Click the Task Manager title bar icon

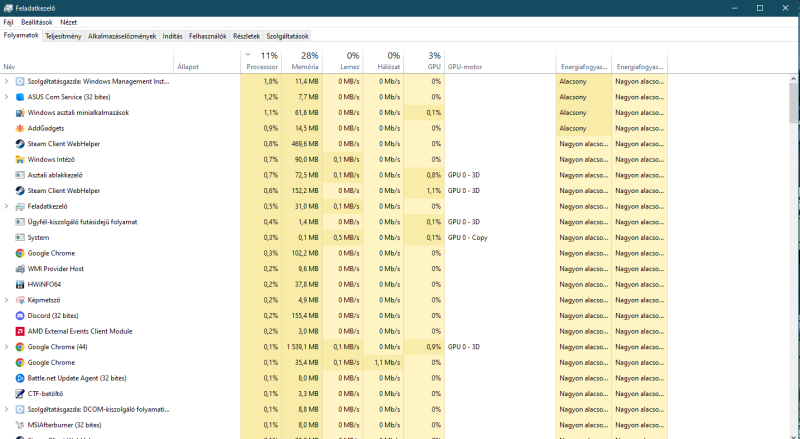8,8
